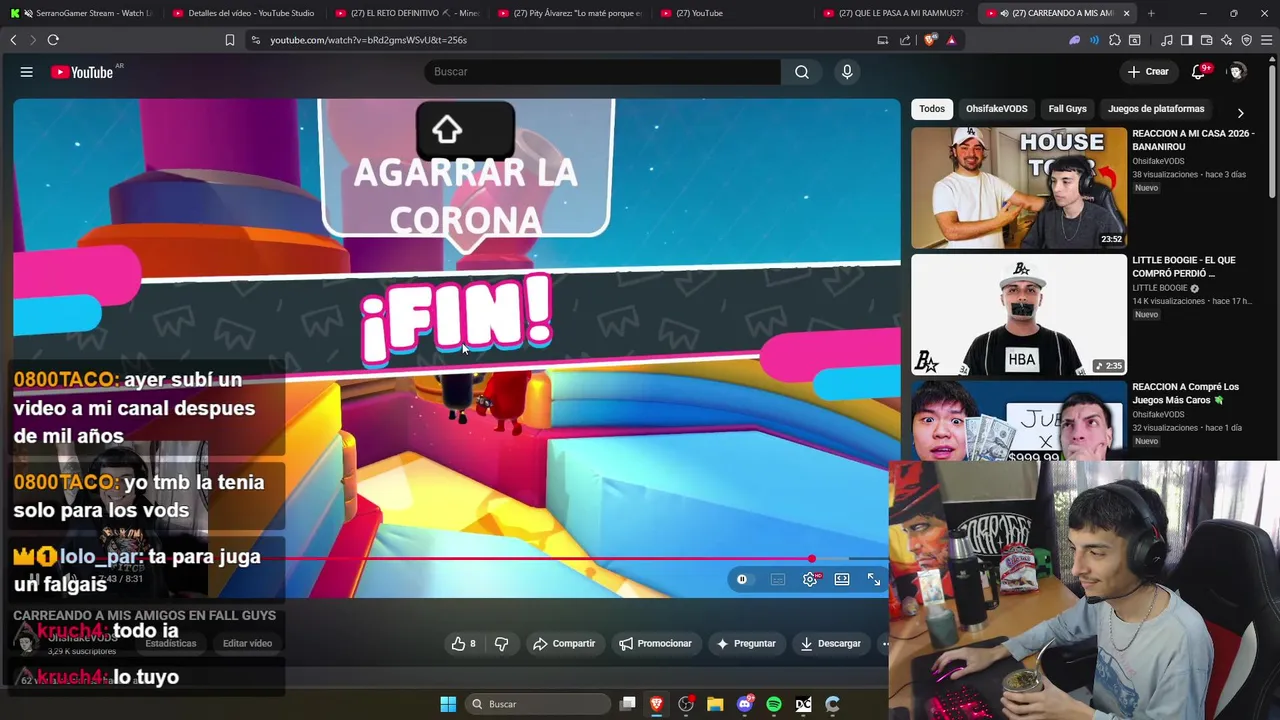Like the video with thumbs up
Screen dimensions: 1280x720
coord(464,644)
